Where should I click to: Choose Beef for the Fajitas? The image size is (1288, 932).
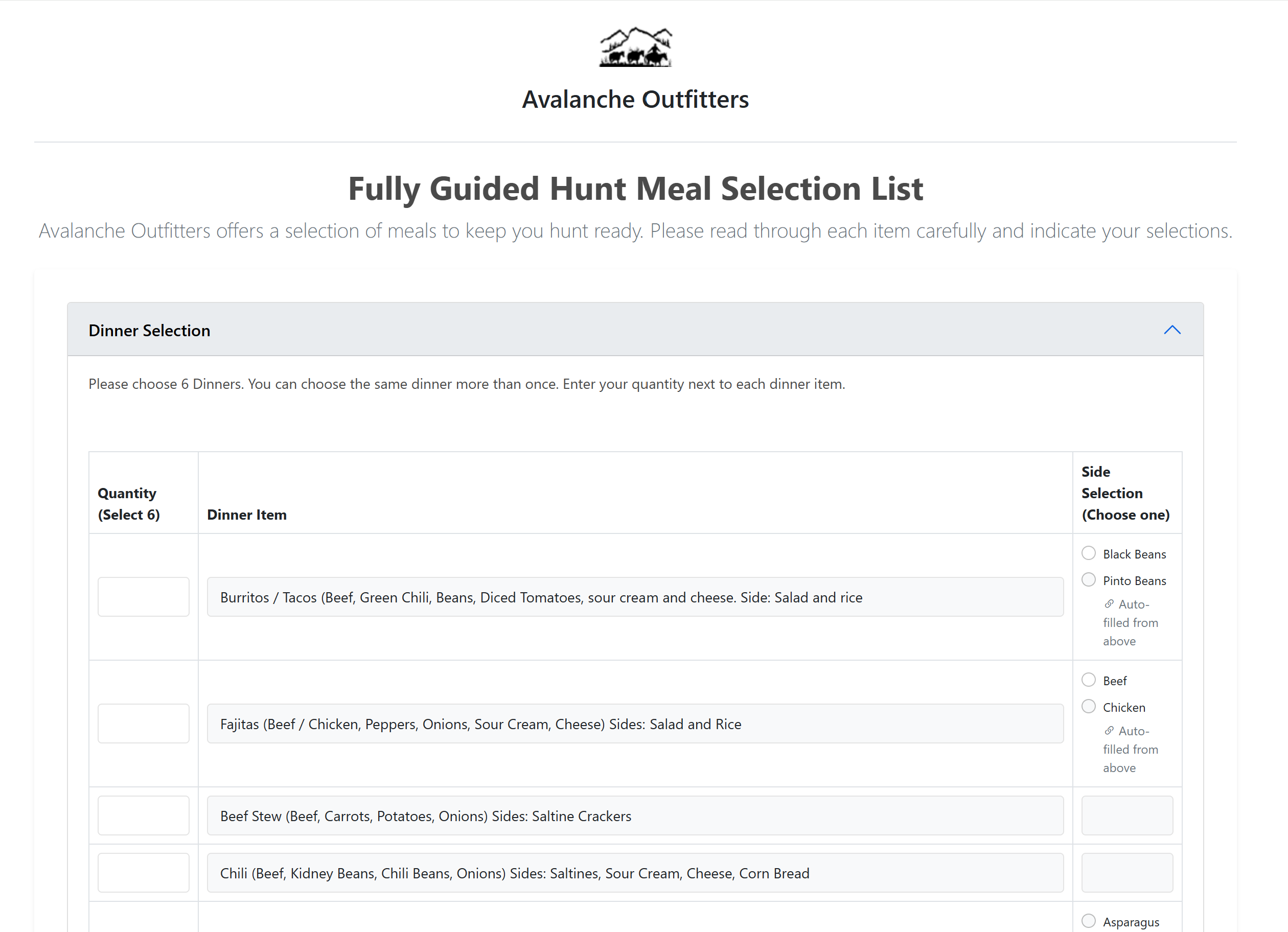1088,680
